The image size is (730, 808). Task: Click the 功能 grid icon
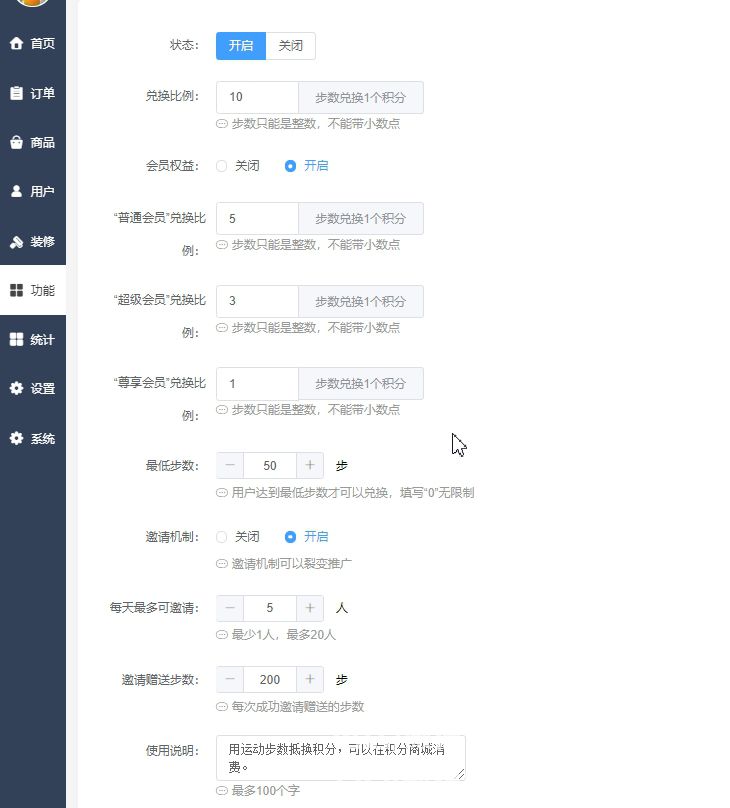tap(16, 290)
